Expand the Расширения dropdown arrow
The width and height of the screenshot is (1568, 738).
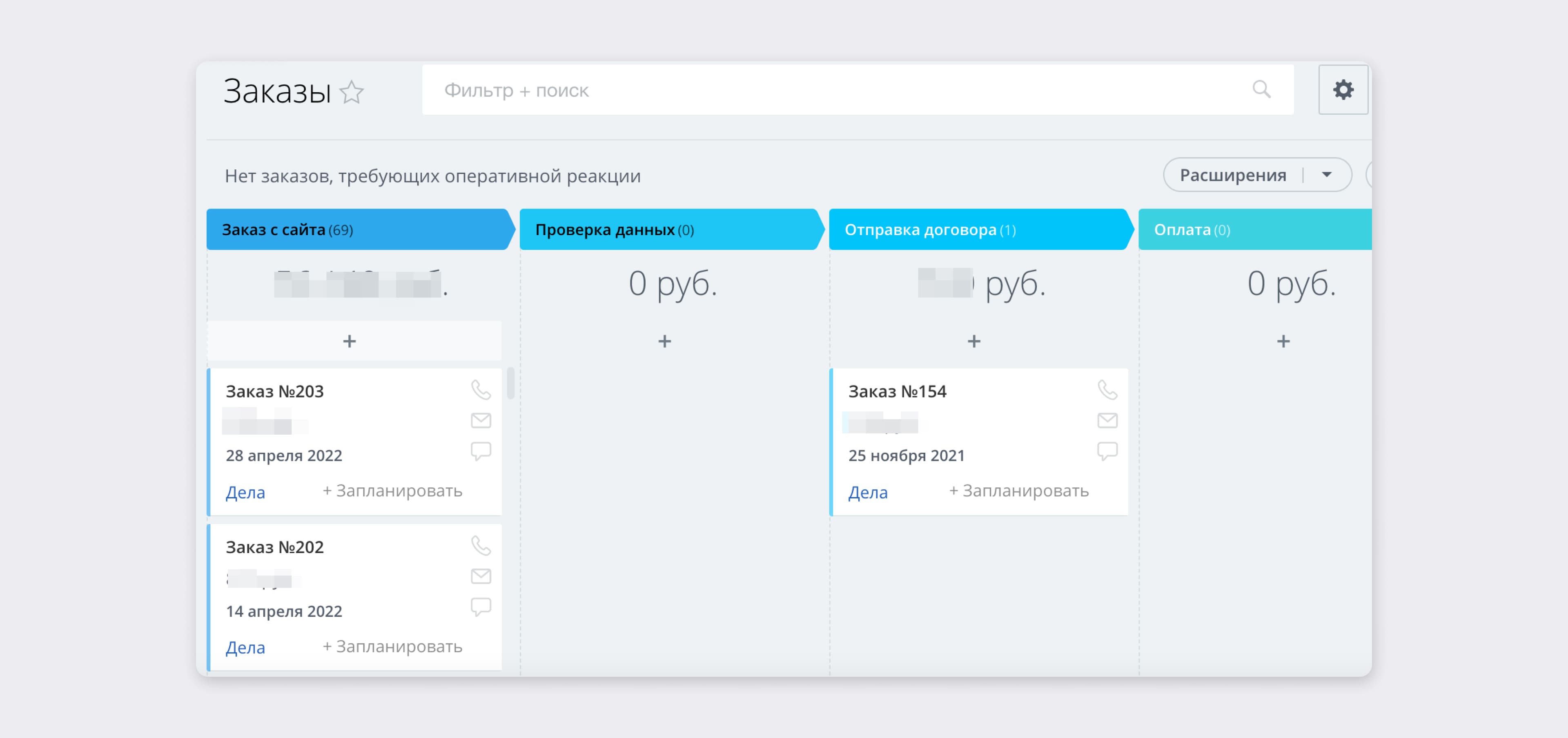point(1327,175)
